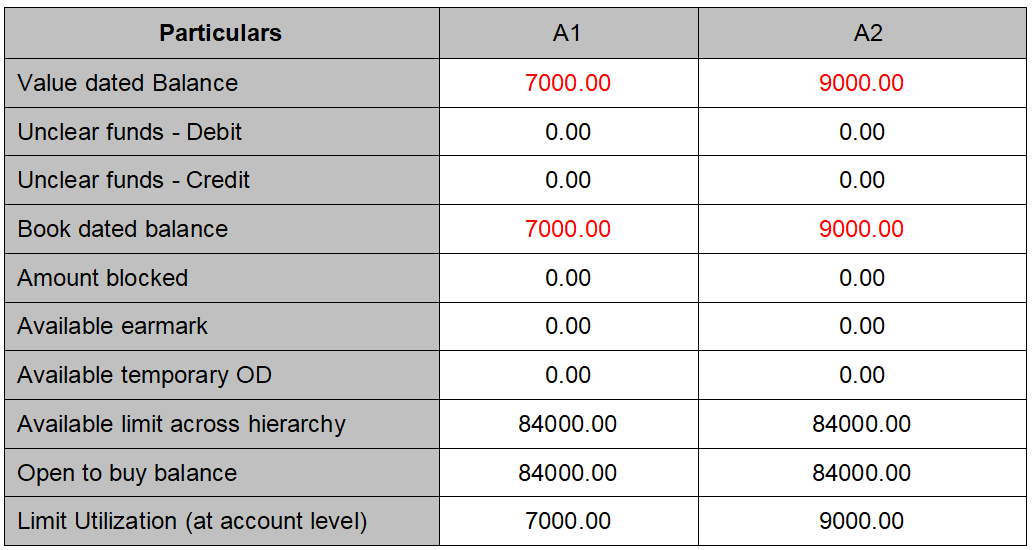The height and width of the screenshot is (550, 1035).
Task: Select the Amount blocked row label
Action: tap(103, 278)
